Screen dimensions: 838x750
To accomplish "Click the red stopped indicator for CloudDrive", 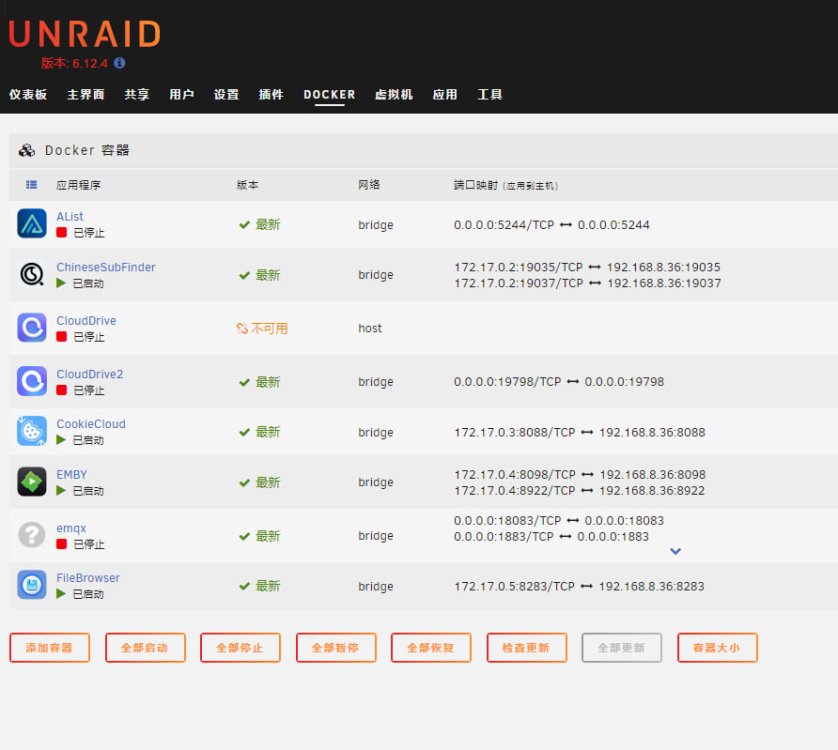I will (61, 336).
